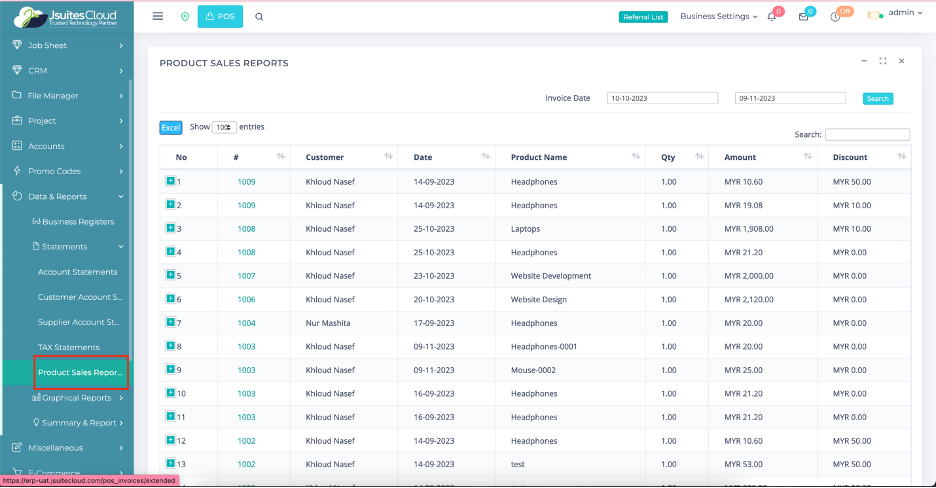This screenshot has height=488, width=936.
Task: Open the search magnifier icon in top bar
Action: pyautogui.click(x=260, y=17)
